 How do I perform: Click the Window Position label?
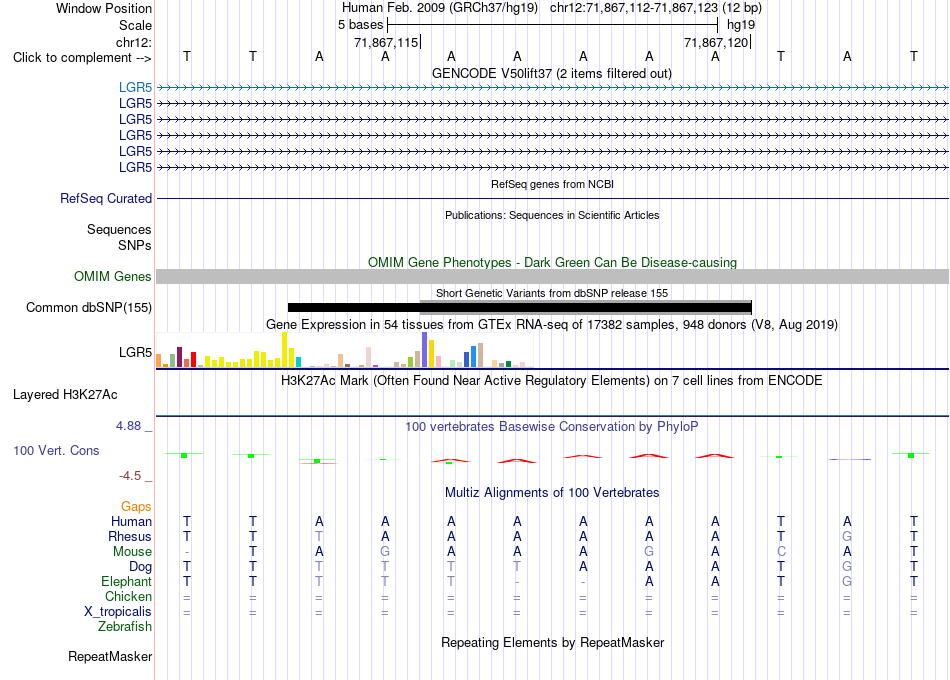[x=104, y=8]
